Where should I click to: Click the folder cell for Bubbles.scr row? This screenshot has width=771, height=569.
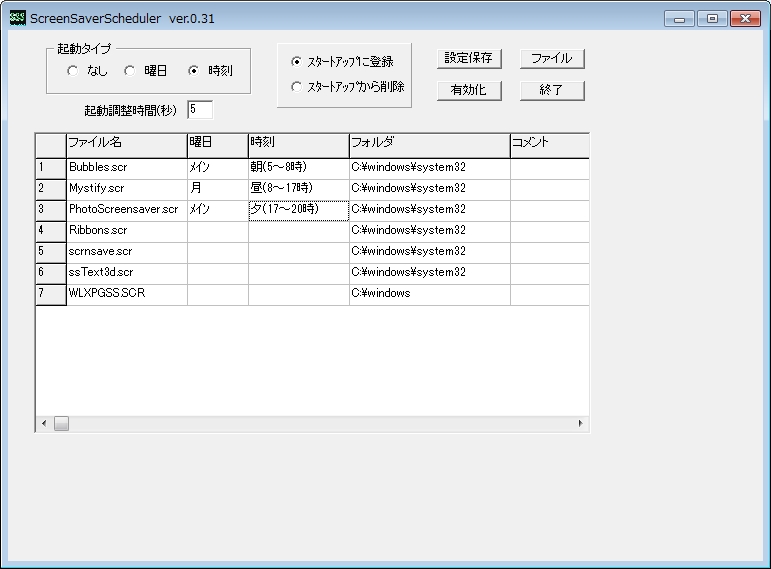click(x=430, y=169)
